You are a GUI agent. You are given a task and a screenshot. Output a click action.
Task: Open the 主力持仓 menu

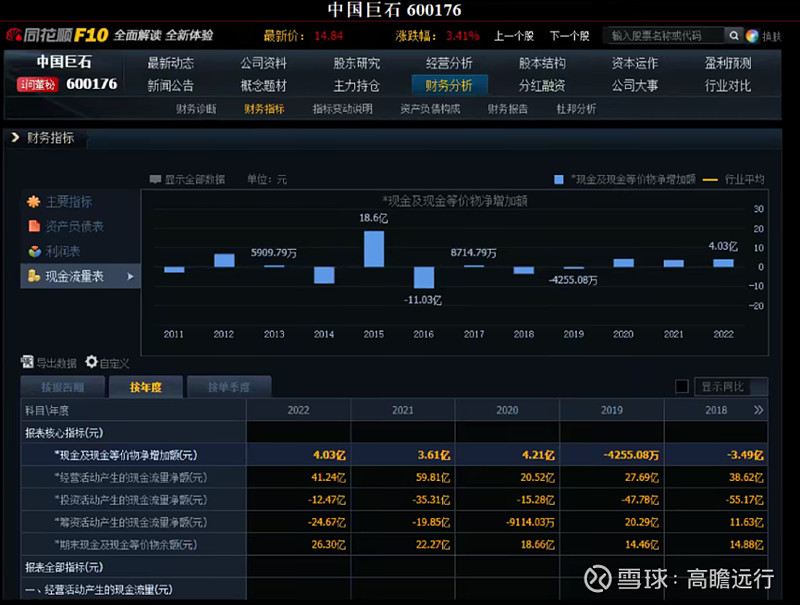[x=356, y=86]
